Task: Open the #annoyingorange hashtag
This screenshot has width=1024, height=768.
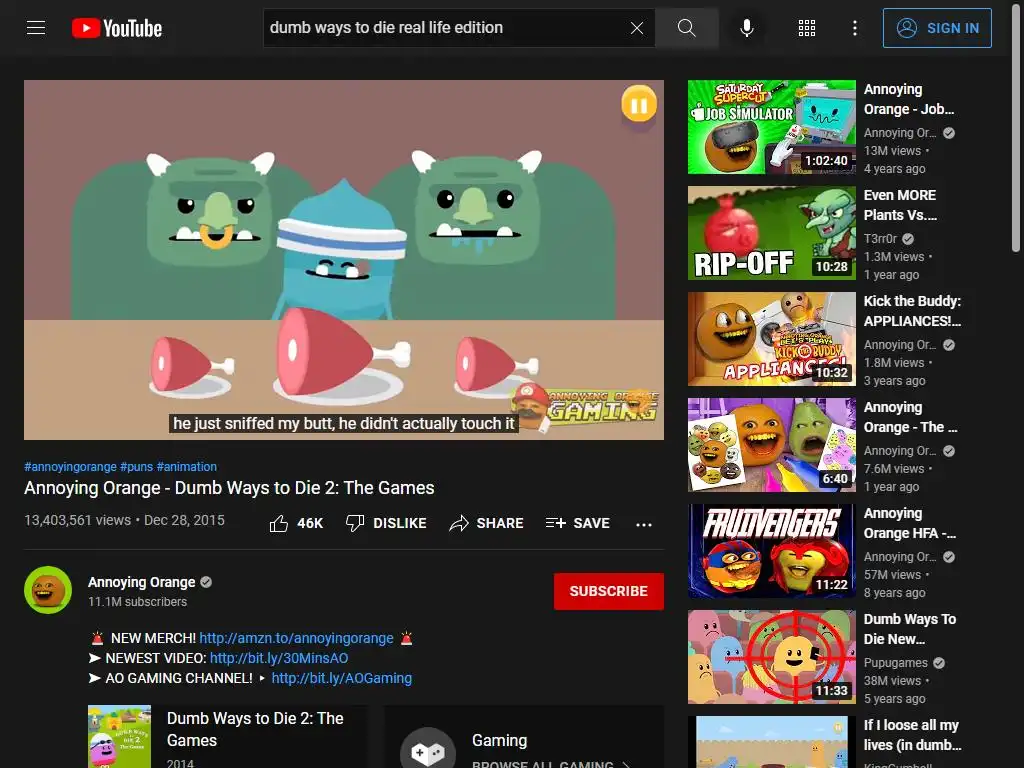Action: [x=71, y=466]
